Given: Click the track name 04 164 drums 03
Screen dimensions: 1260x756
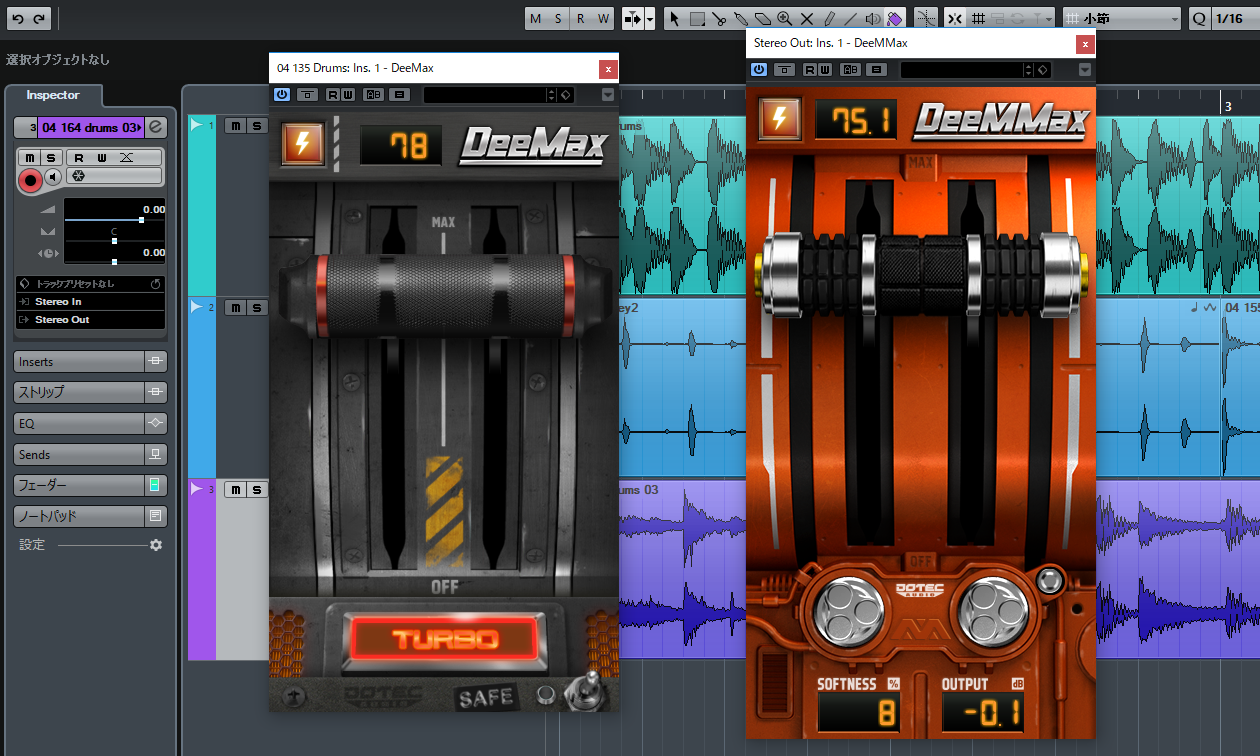Looking at the screenshot, I should click(90, 127).
